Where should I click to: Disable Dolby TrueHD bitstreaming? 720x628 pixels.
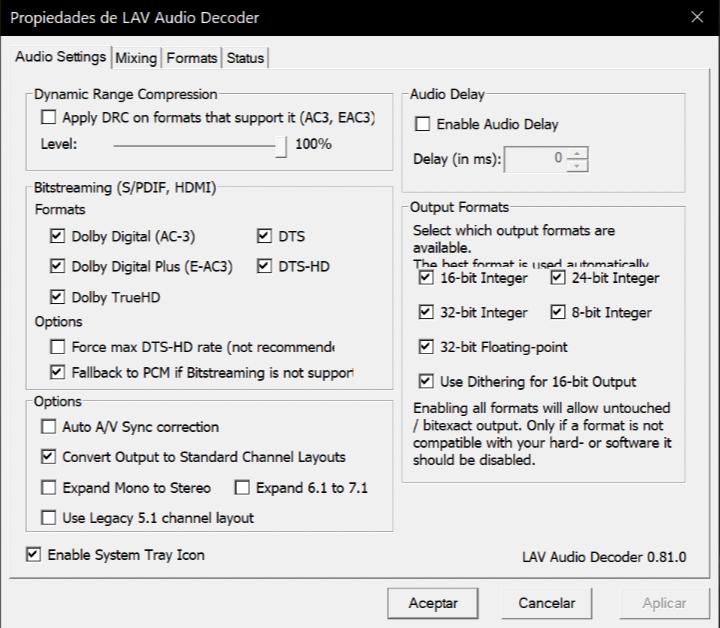(57, 297)
